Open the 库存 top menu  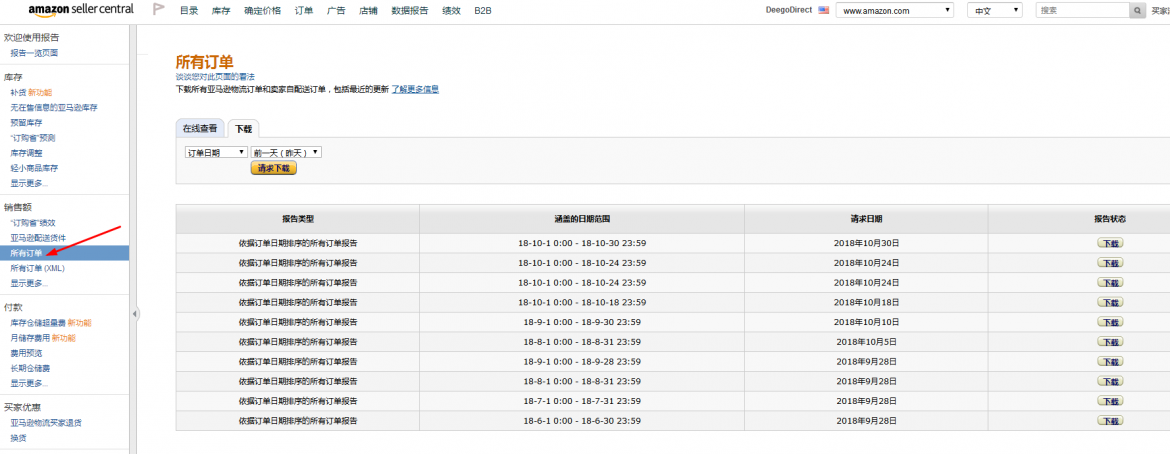point(221,10)
